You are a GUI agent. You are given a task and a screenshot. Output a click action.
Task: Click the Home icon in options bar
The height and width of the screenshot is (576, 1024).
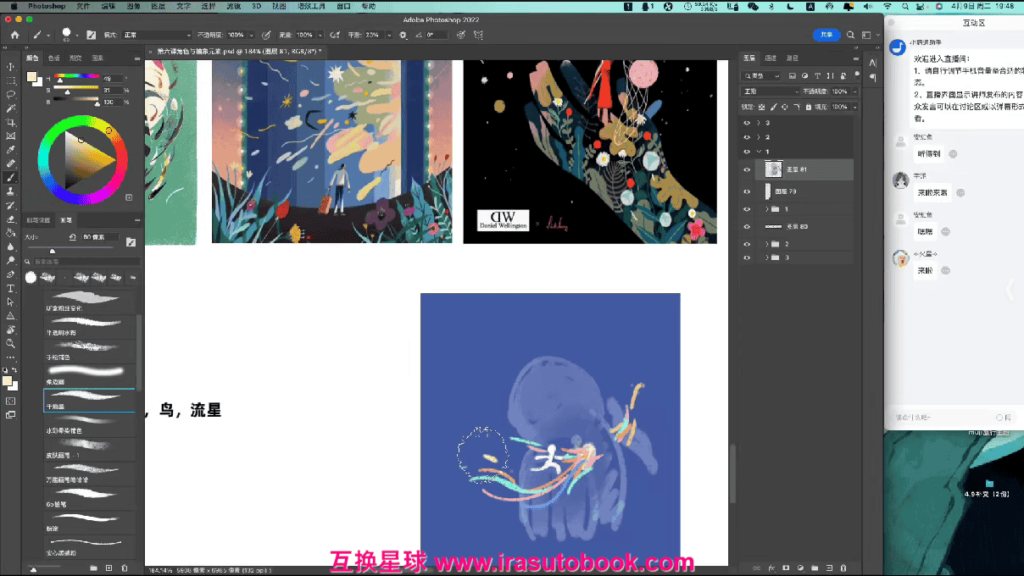(15, 35)
